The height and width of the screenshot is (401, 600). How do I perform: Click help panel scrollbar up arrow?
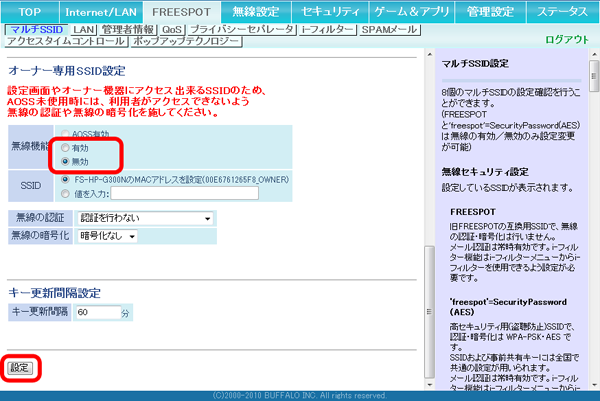pos(594,55)
